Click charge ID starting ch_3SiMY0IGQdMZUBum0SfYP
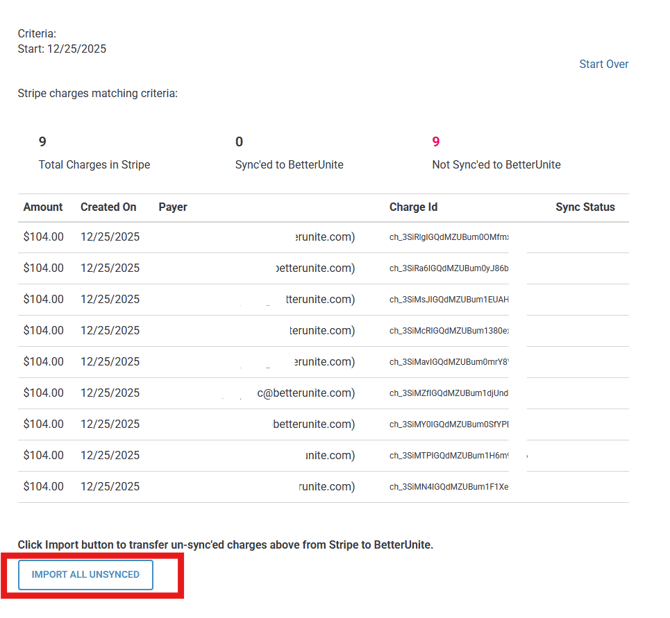Screen dimensions: 670x618 (449, 424)
